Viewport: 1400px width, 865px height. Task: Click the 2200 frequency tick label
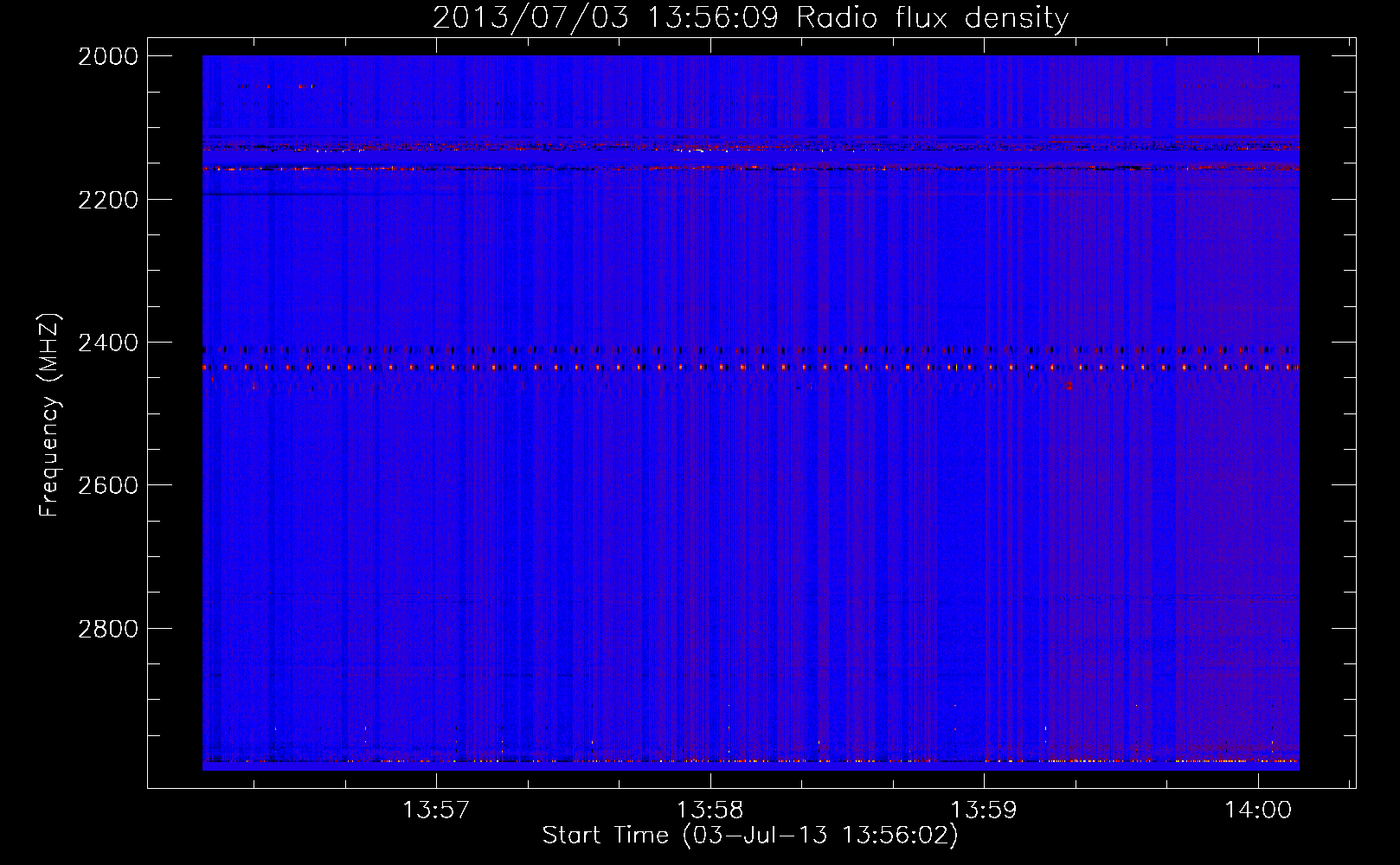(108, 200)
